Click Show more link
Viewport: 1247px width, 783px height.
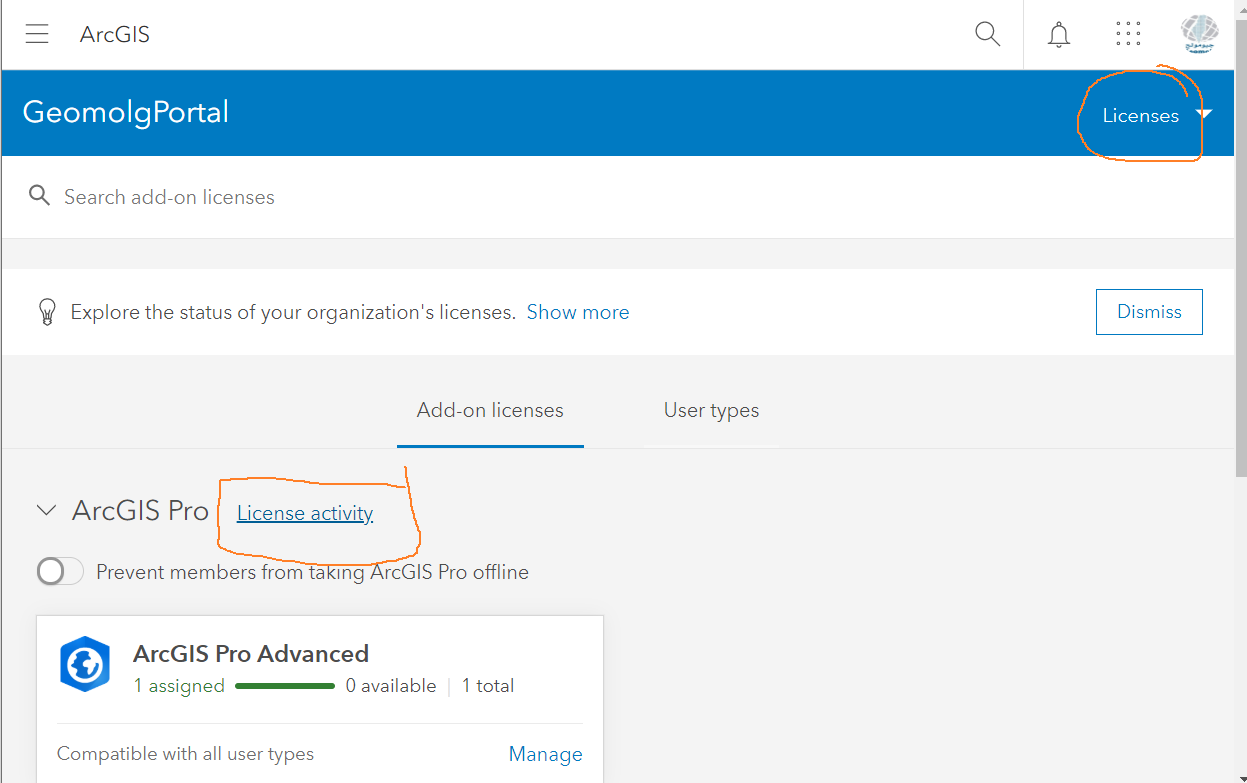pos(578,312)
